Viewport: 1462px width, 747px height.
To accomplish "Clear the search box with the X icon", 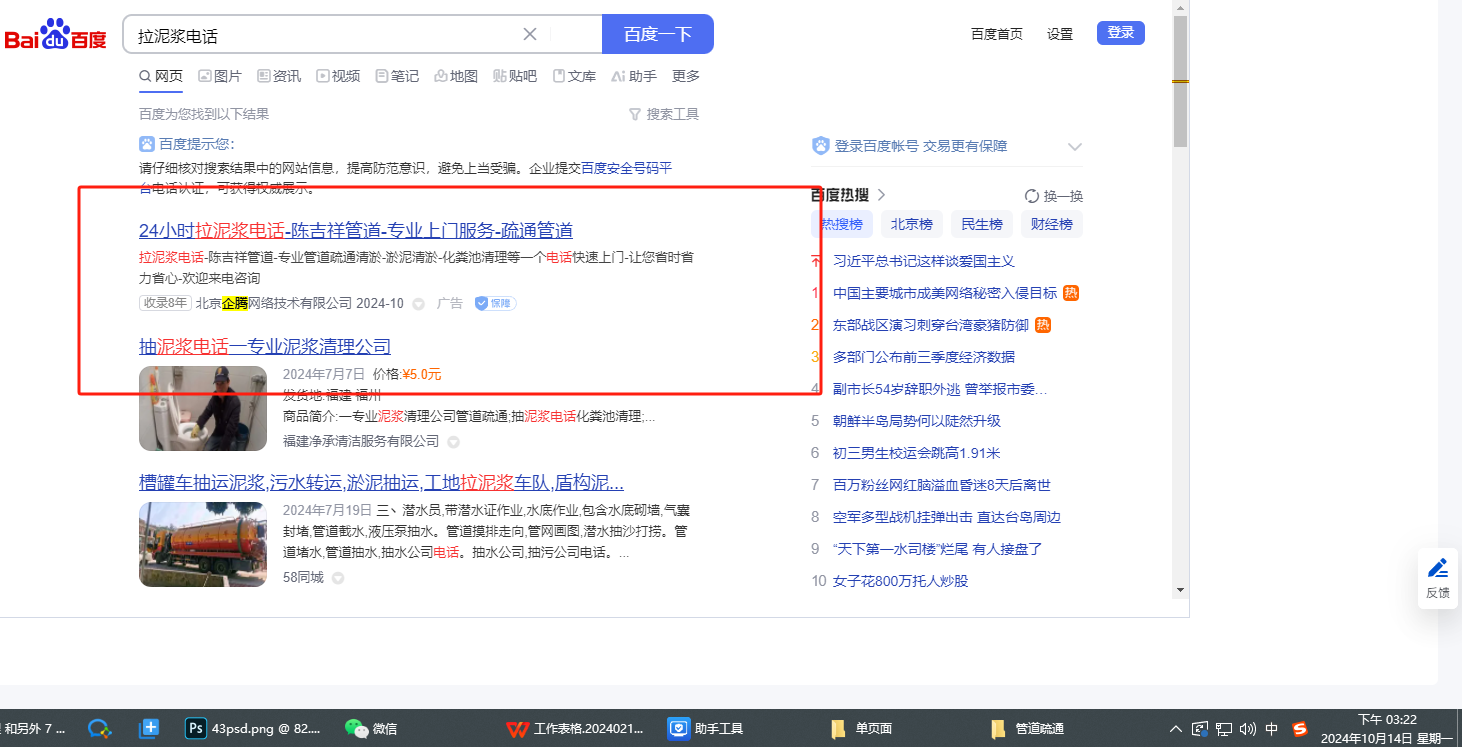I will (x=530, y=35).
